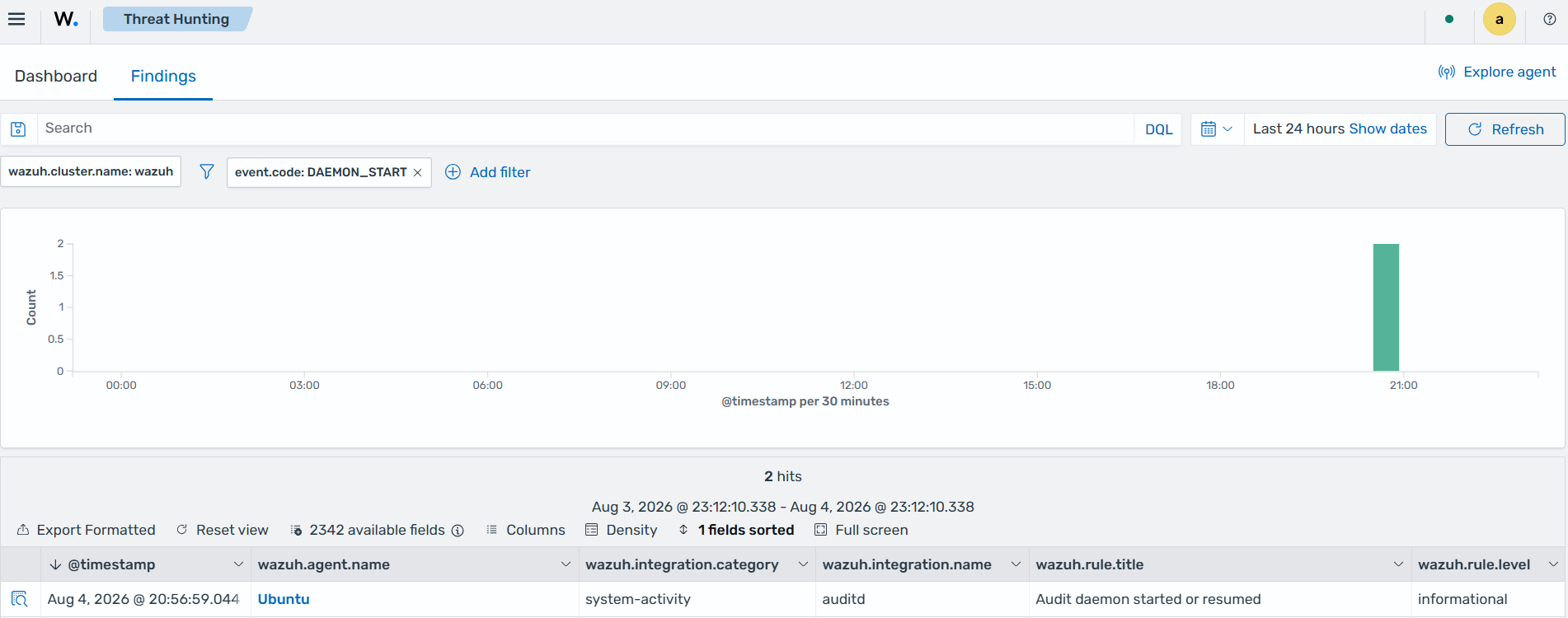Inspect document details for the Ubuntu row
The height and width of the screenshot is (618, 1568).
pos(20,599)
